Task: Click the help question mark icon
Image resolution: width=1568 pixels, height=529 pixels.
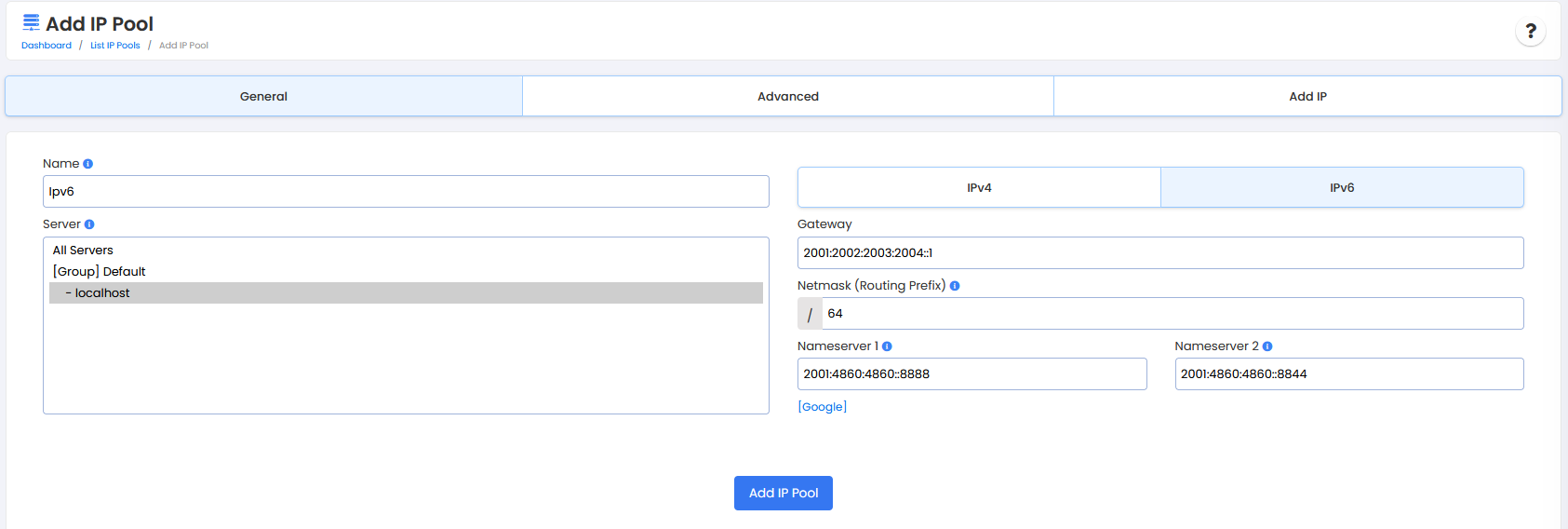Action: [1531, 32]
